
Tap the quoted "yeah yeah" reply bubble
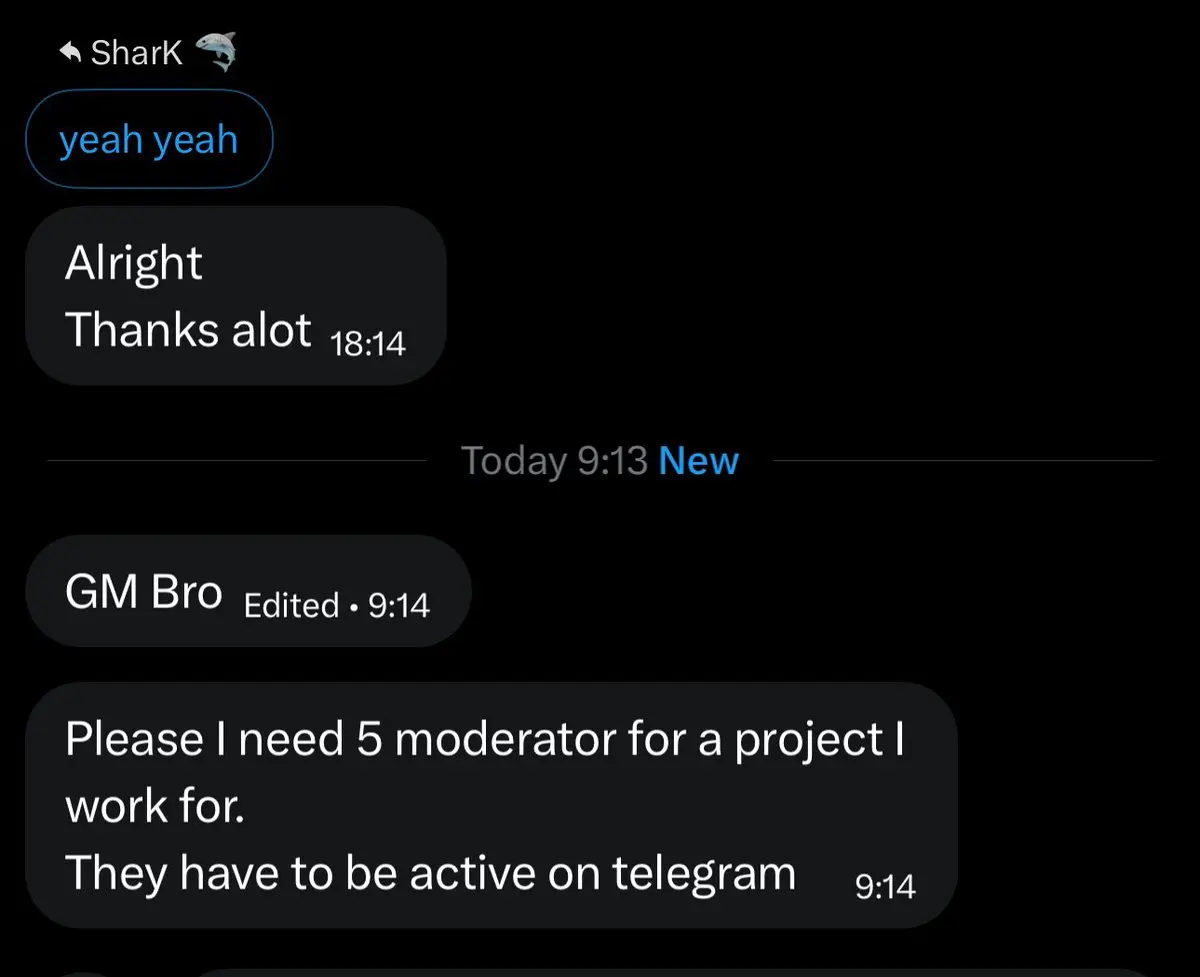pyautogui.click(x=149, y=139)
